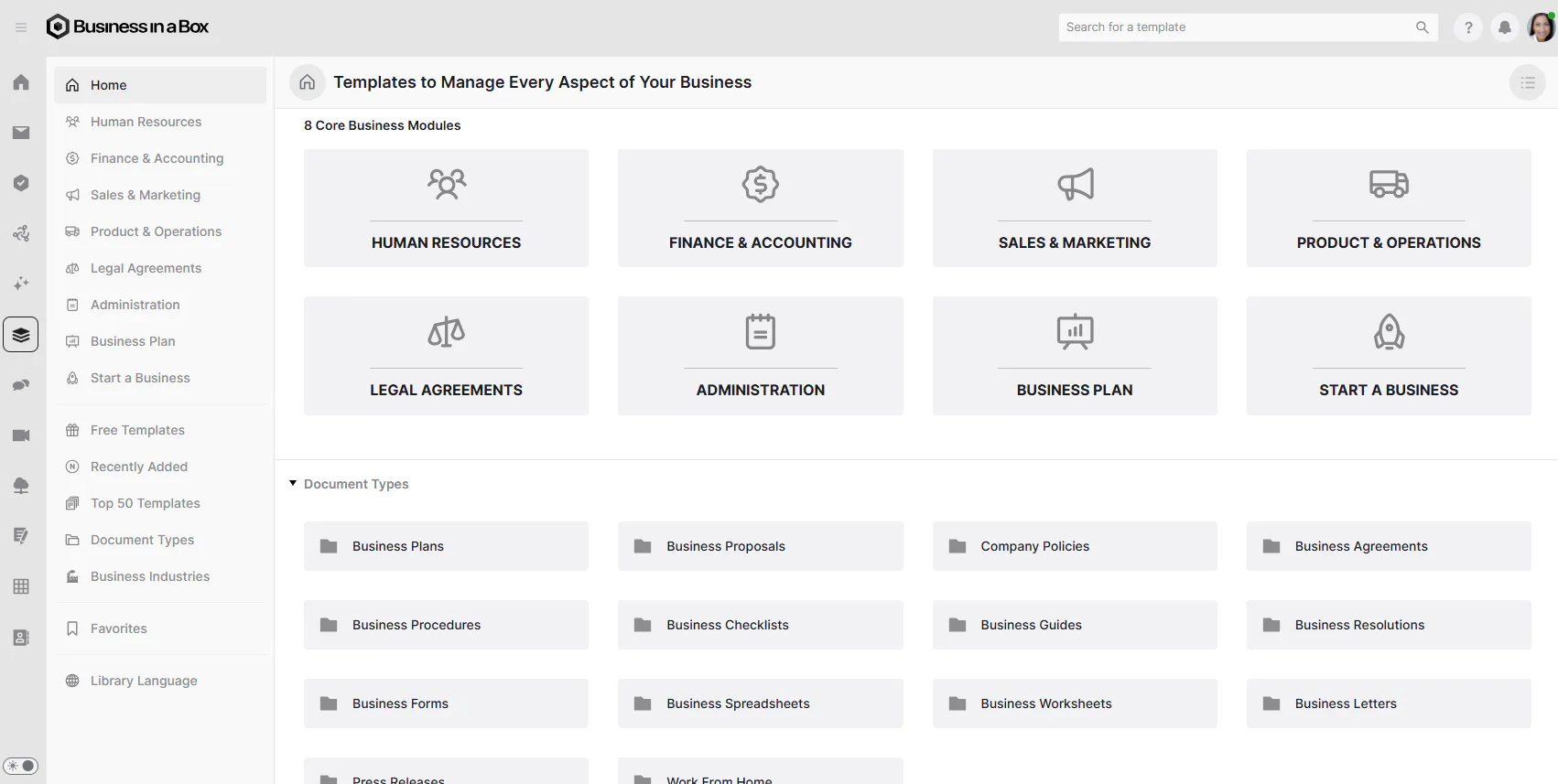Open the PRODUCT & OPERATIONS module card
The height and width of the screenshot is (784, 1558).
[x=1389, y=209]
